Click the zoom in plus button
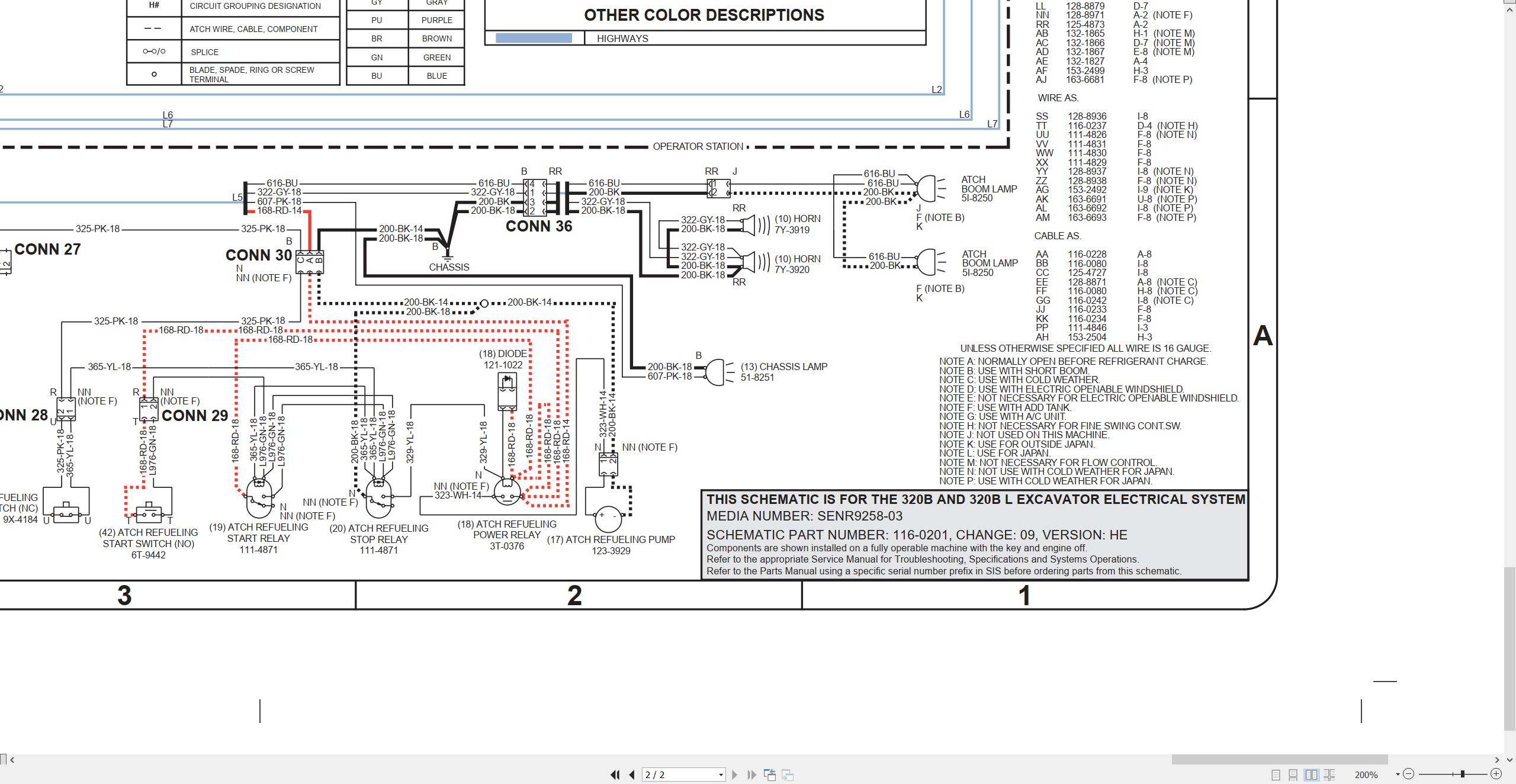Screen dimensions: 1516x784 pos(1496,774)
